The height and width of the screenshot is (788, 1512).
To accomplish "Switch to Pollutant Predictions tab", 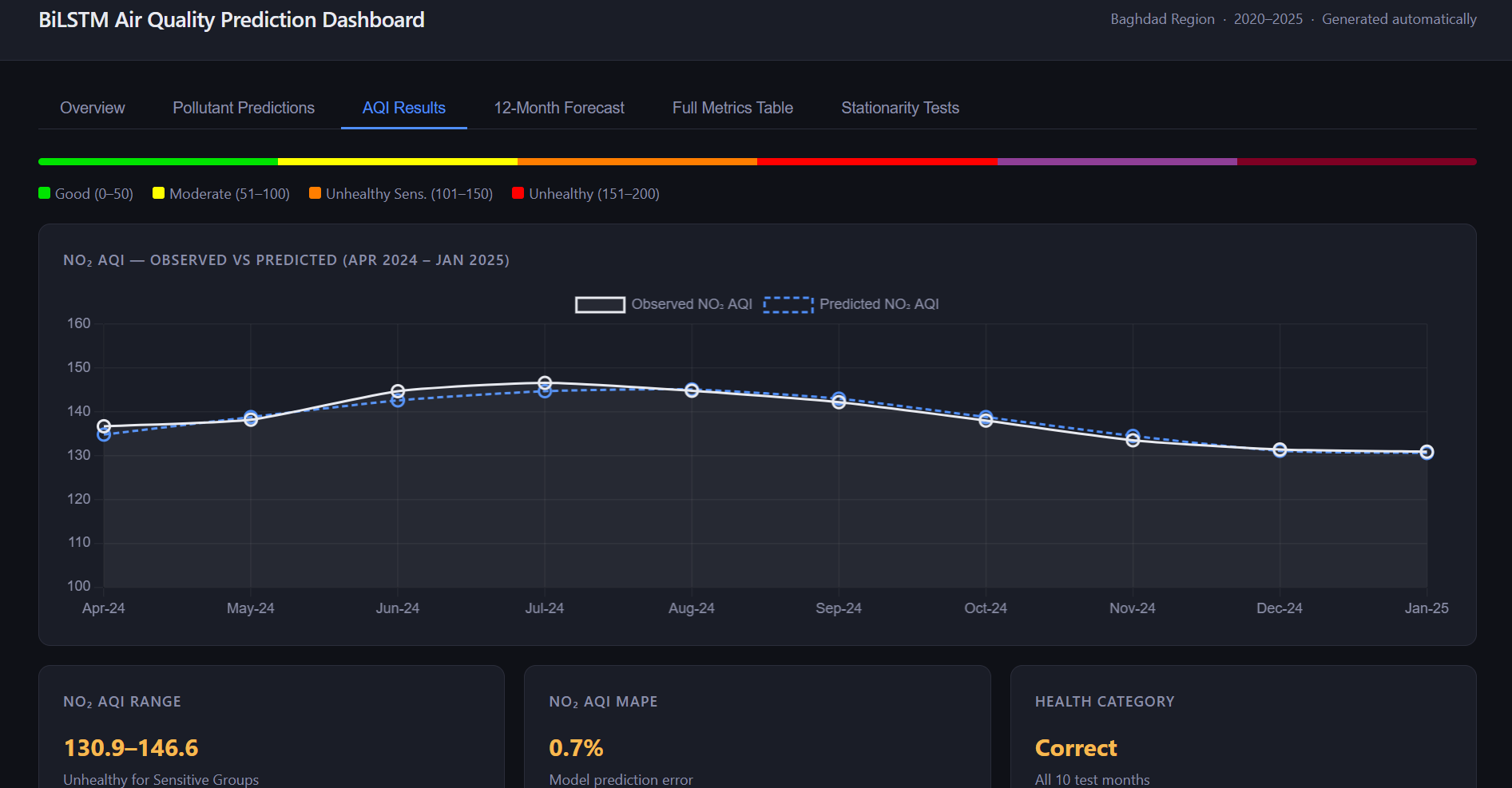I will pyautogui.click(x=244, y=108).
